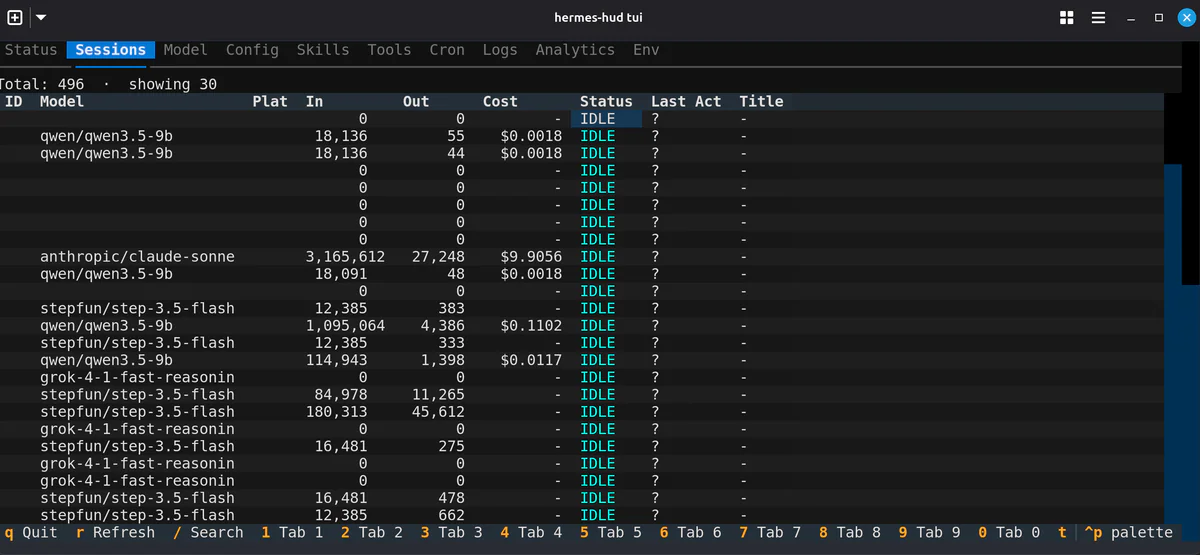Open a new terminal tab with plus icon
The height and width of the screenshot is (555, 1200).
(15, 17)
